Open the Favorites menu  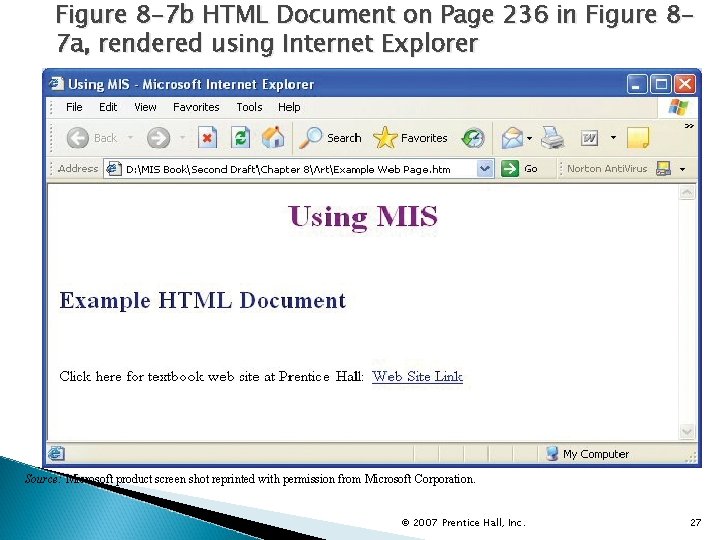tap(196, 107)
